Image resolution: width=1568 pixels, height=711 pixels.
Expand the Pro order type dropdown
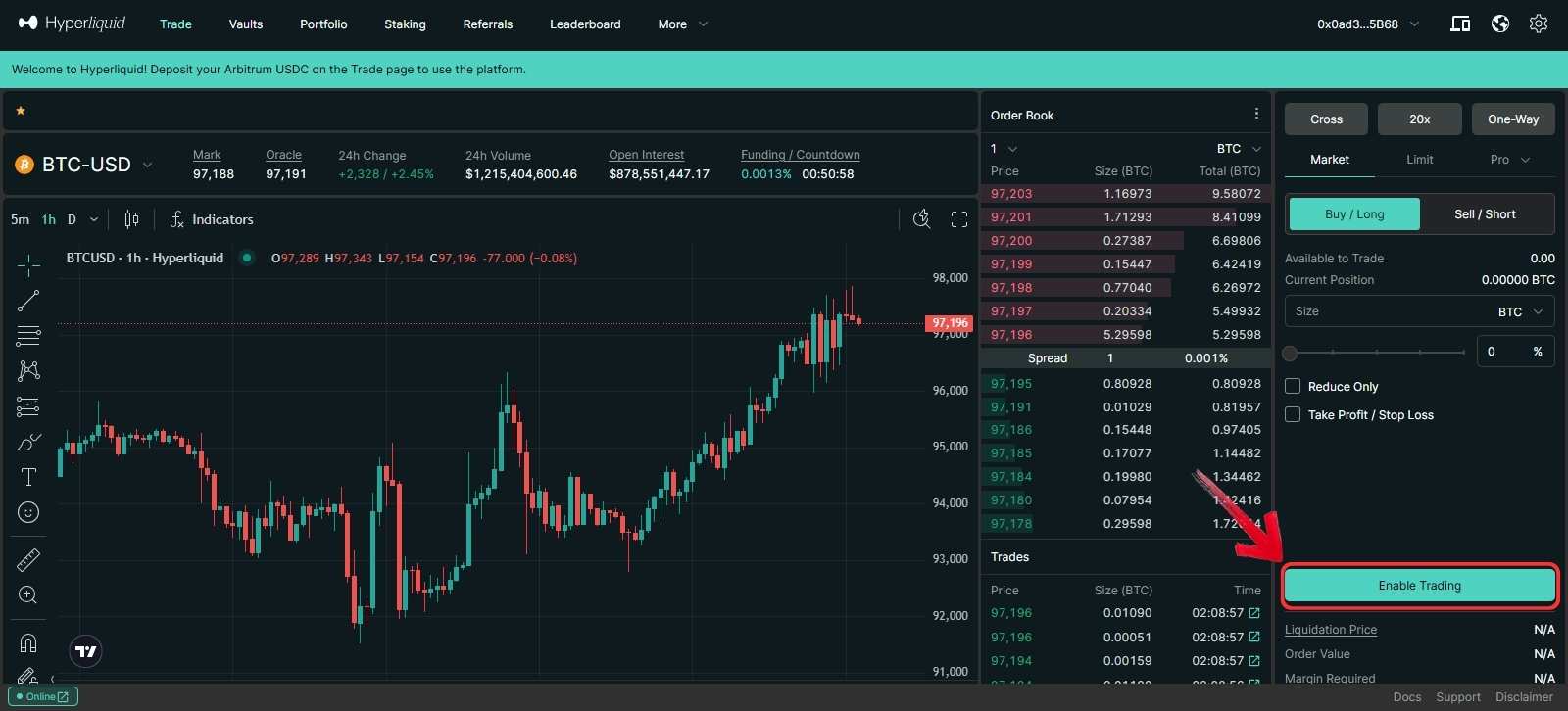click(1510, 159)
